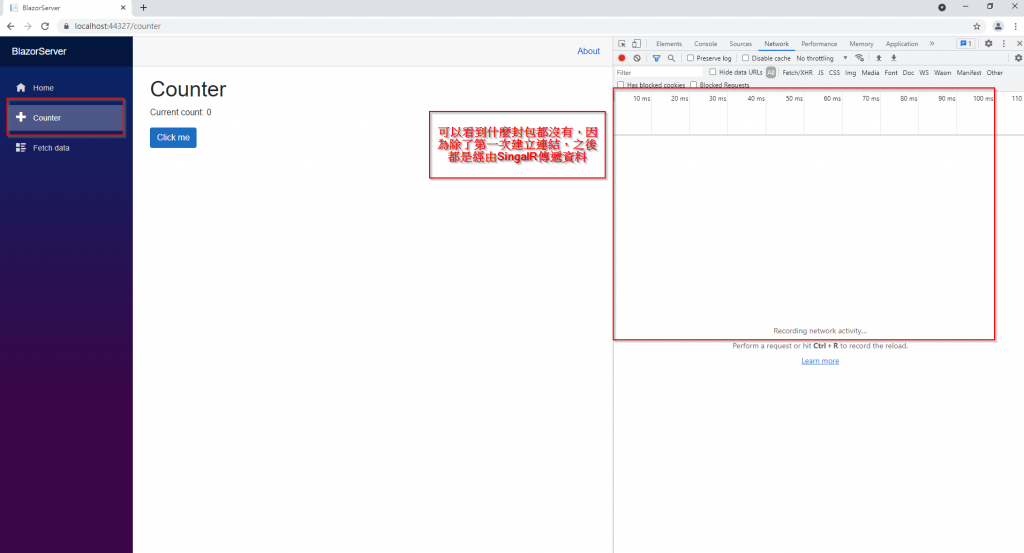Viewport: 1024px width, 553px height.
Task: Open the No throttling dropdown
Action: pyautogui.click(x=822, y=58)
